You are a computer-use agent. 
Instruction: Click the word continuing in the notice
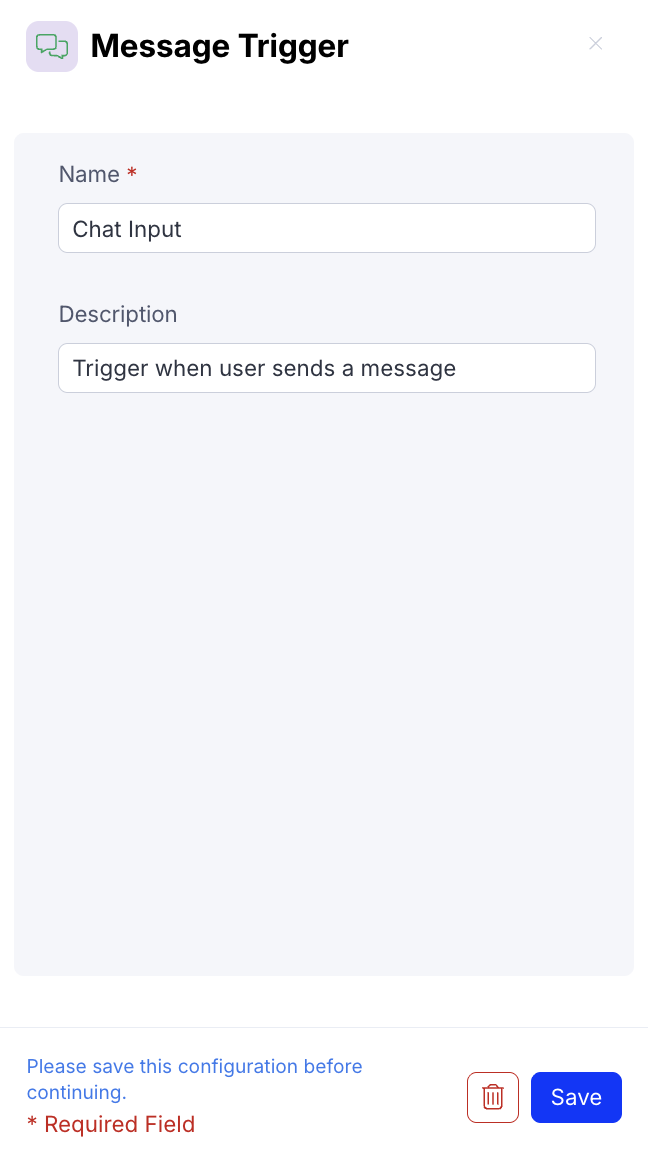pyautogui.click(x=74, y=1093)
